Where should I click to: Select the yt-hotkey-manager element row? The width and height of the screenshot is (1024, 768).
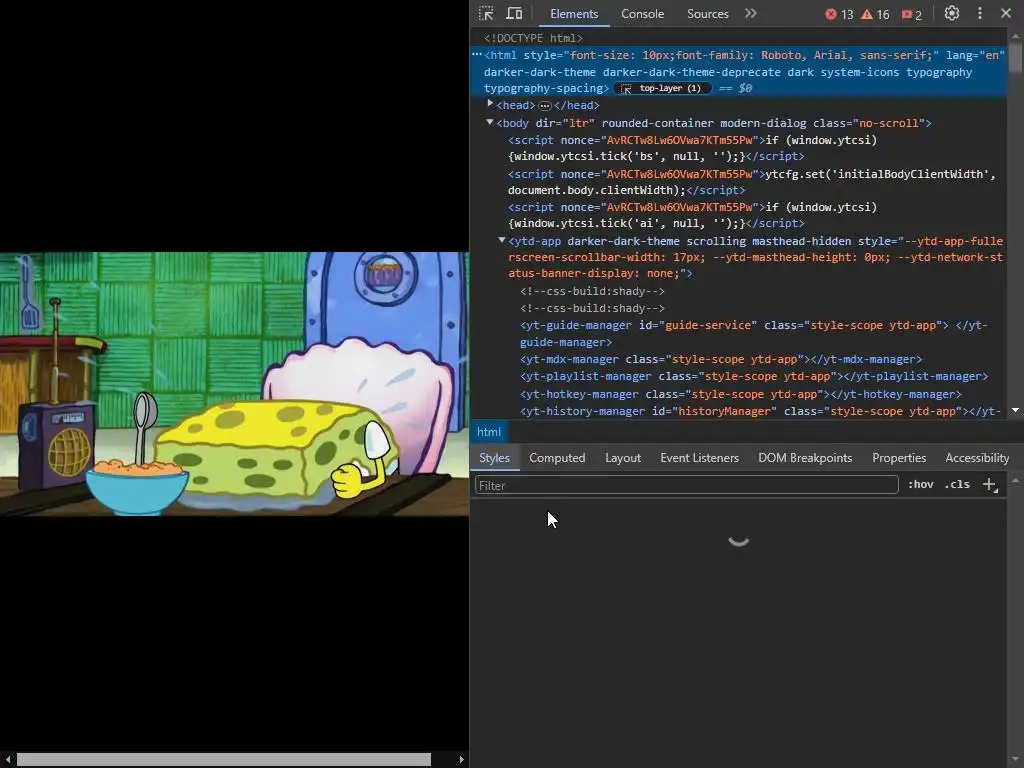[x=741, y=394]
